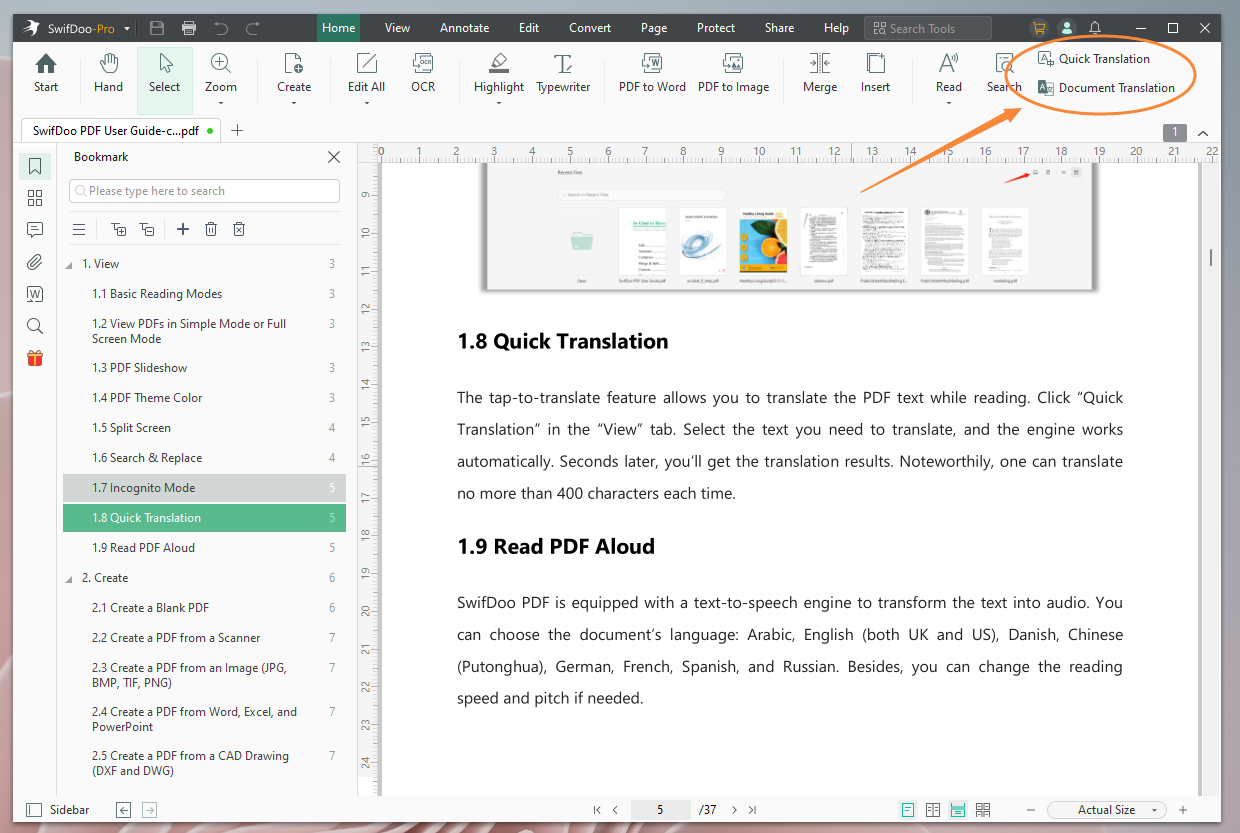Image resolution: width=1240 pixels, height=833 pixels.
Task: Open the Help tab
Action: click(836, 28)
